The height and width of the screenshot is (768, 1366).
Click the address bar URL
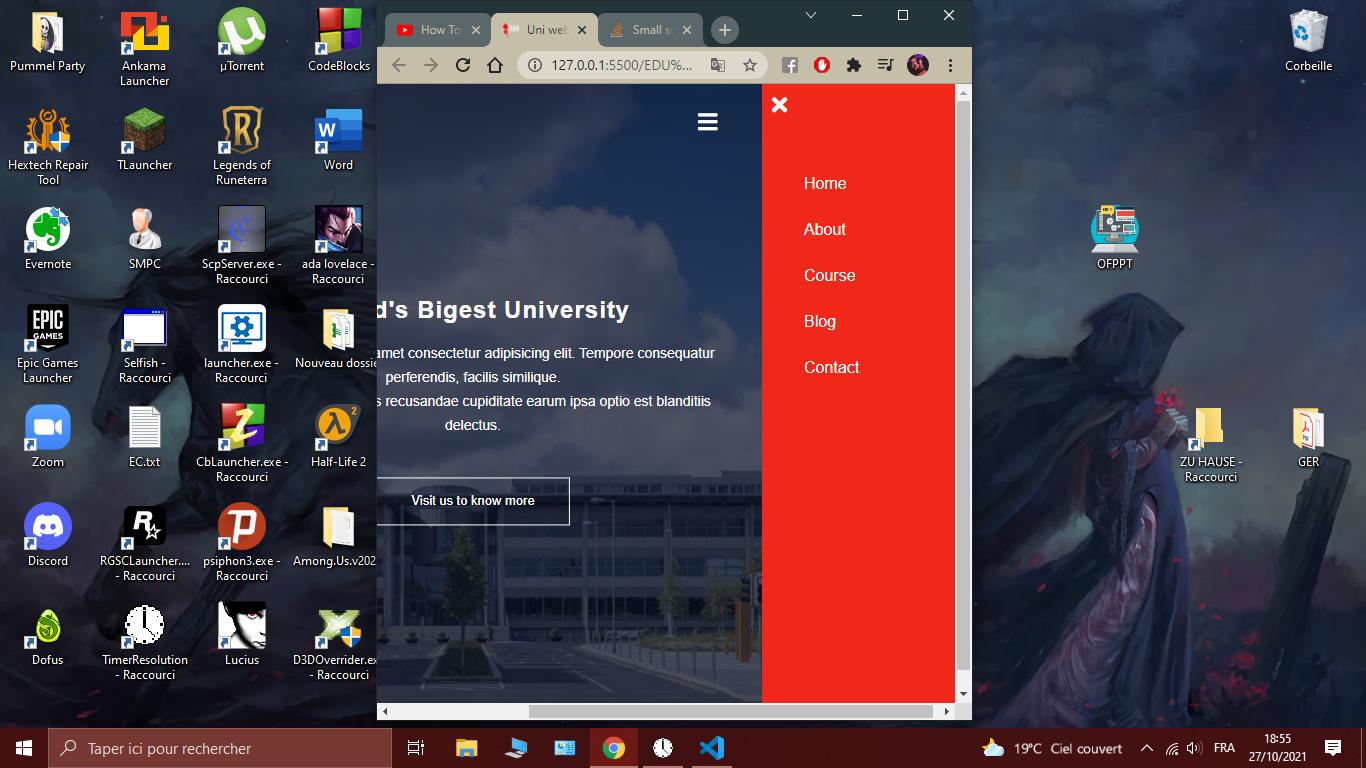[x=622, y=65]
